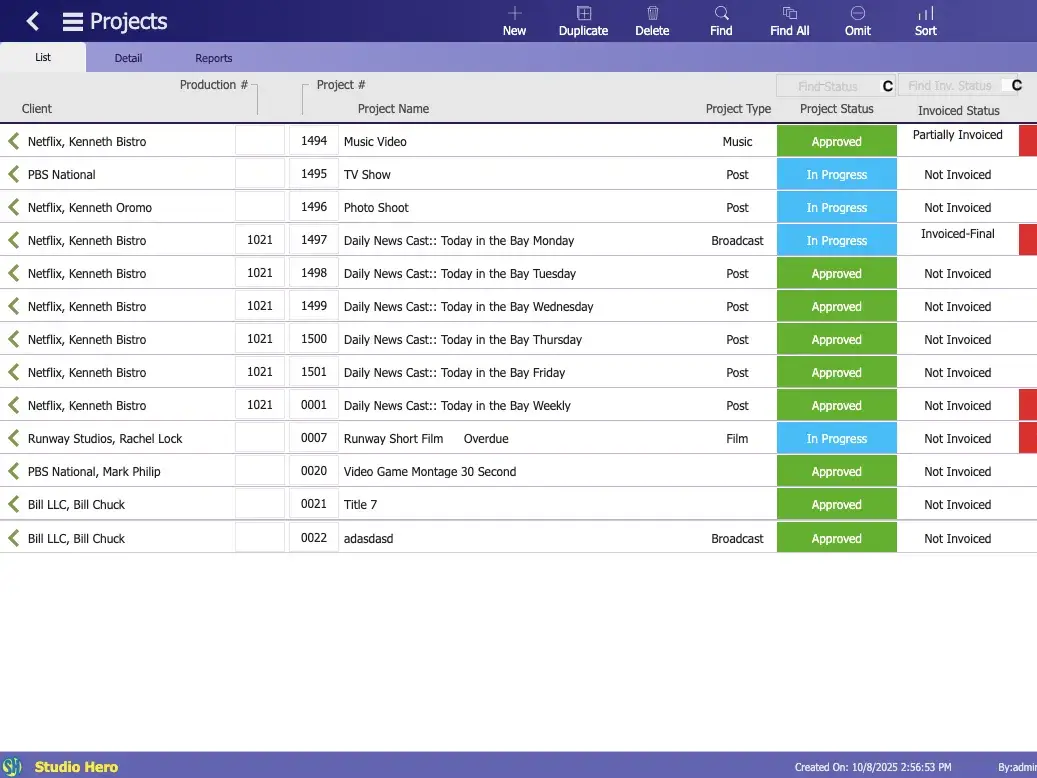Click Partially Invoiced status text
This screenshot has height=778, width=1037.
click(958, 134)
